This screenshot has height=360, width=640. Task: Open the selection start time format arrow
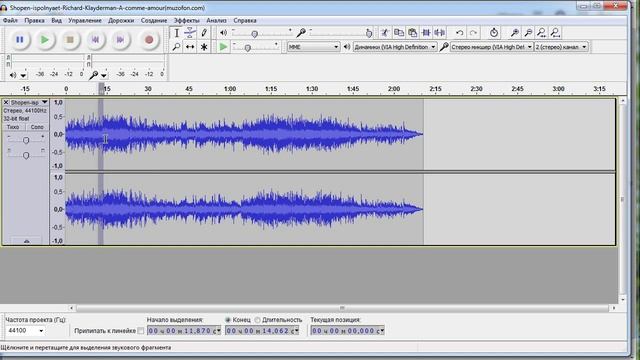click(218, 331)
